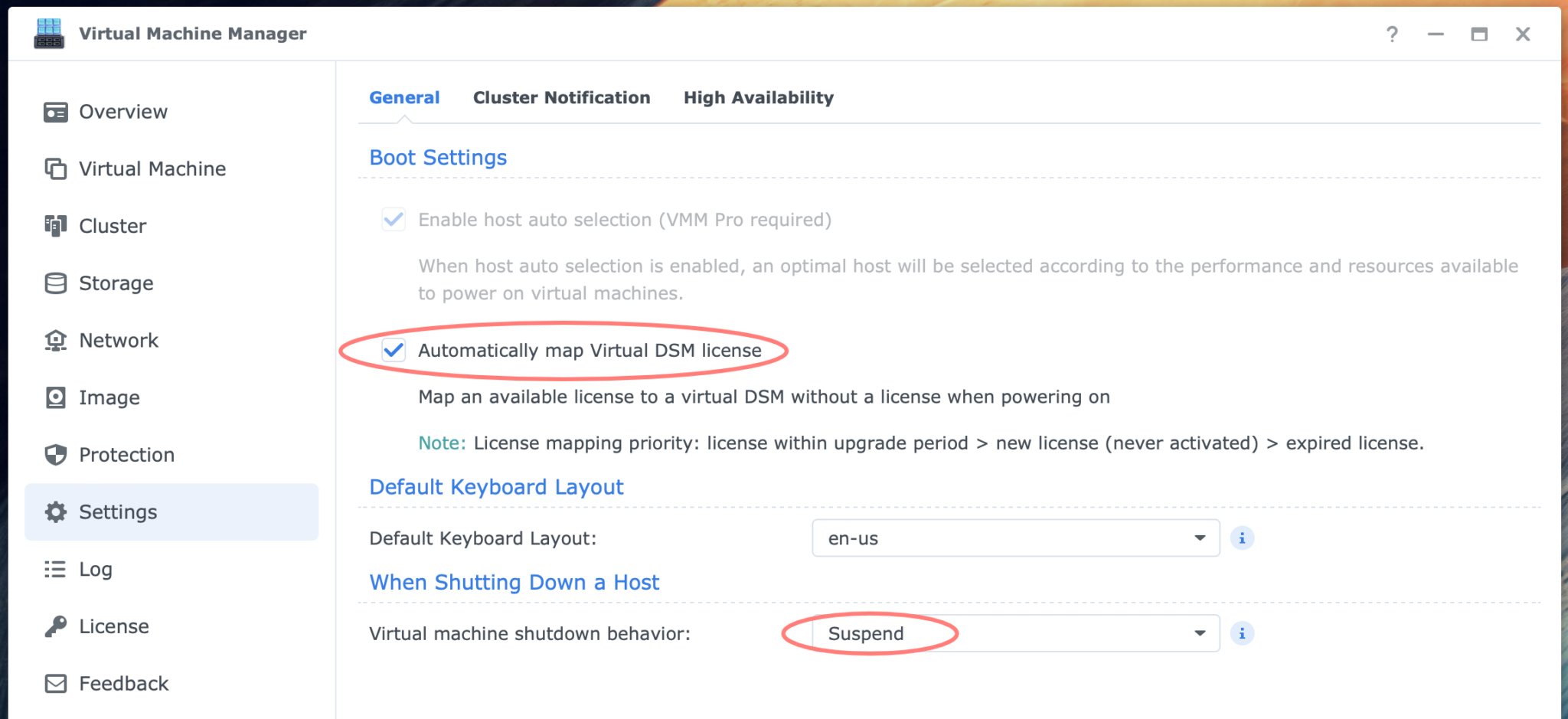This screenshot has width=1568, height=719.
Task: Uncheck Automatically map Virtual DSM license
Action: coord(394,350)
